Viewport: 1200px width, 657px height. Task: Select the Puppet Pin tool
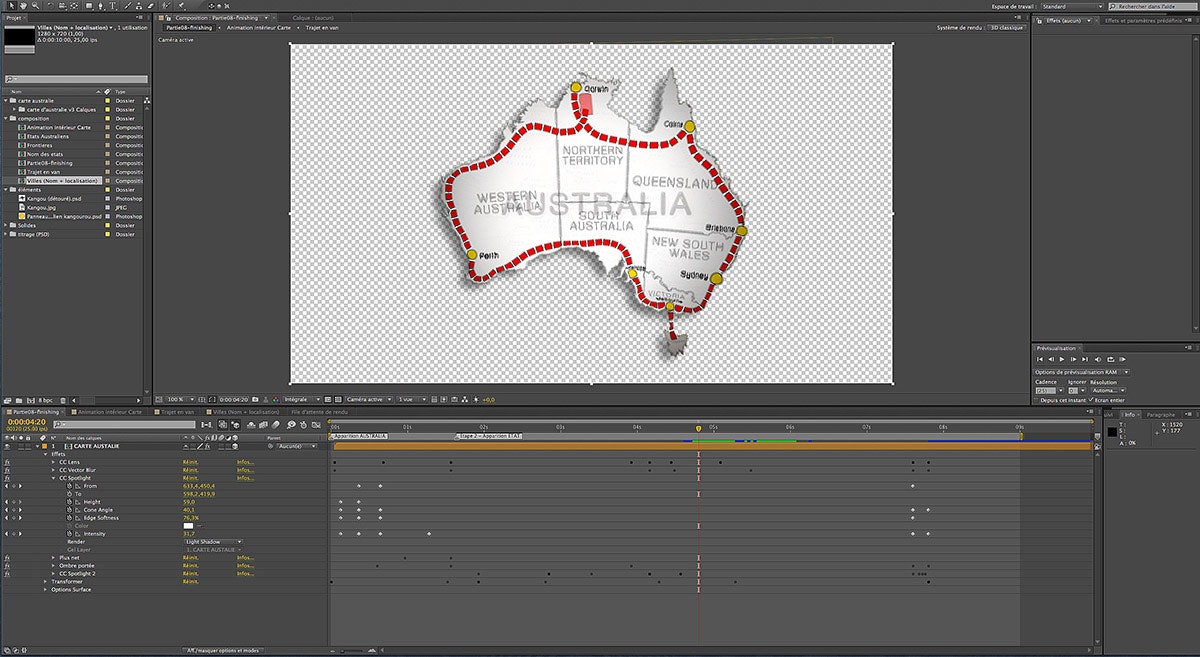181,5
